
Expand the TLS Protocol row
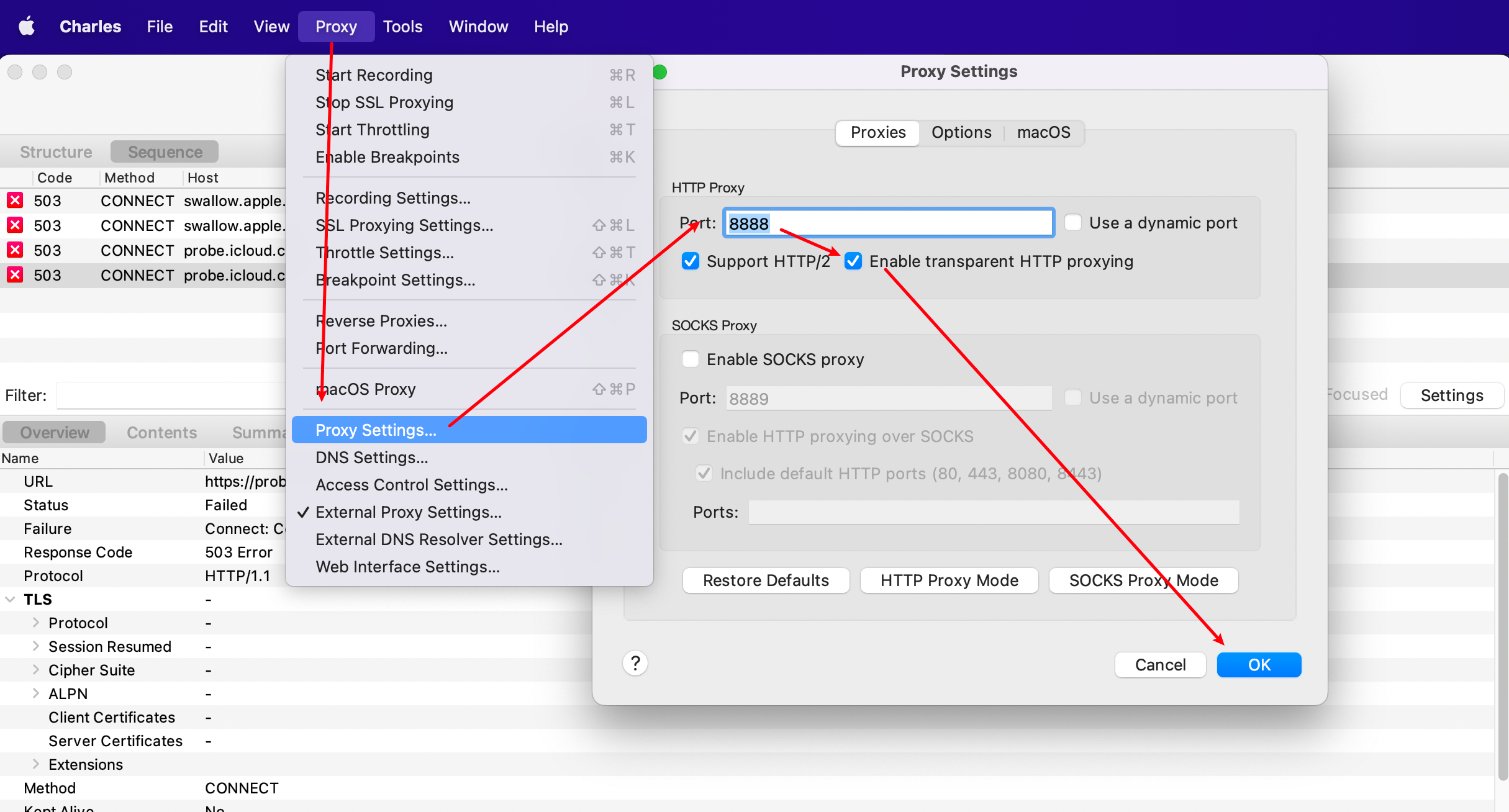point(35,623)
